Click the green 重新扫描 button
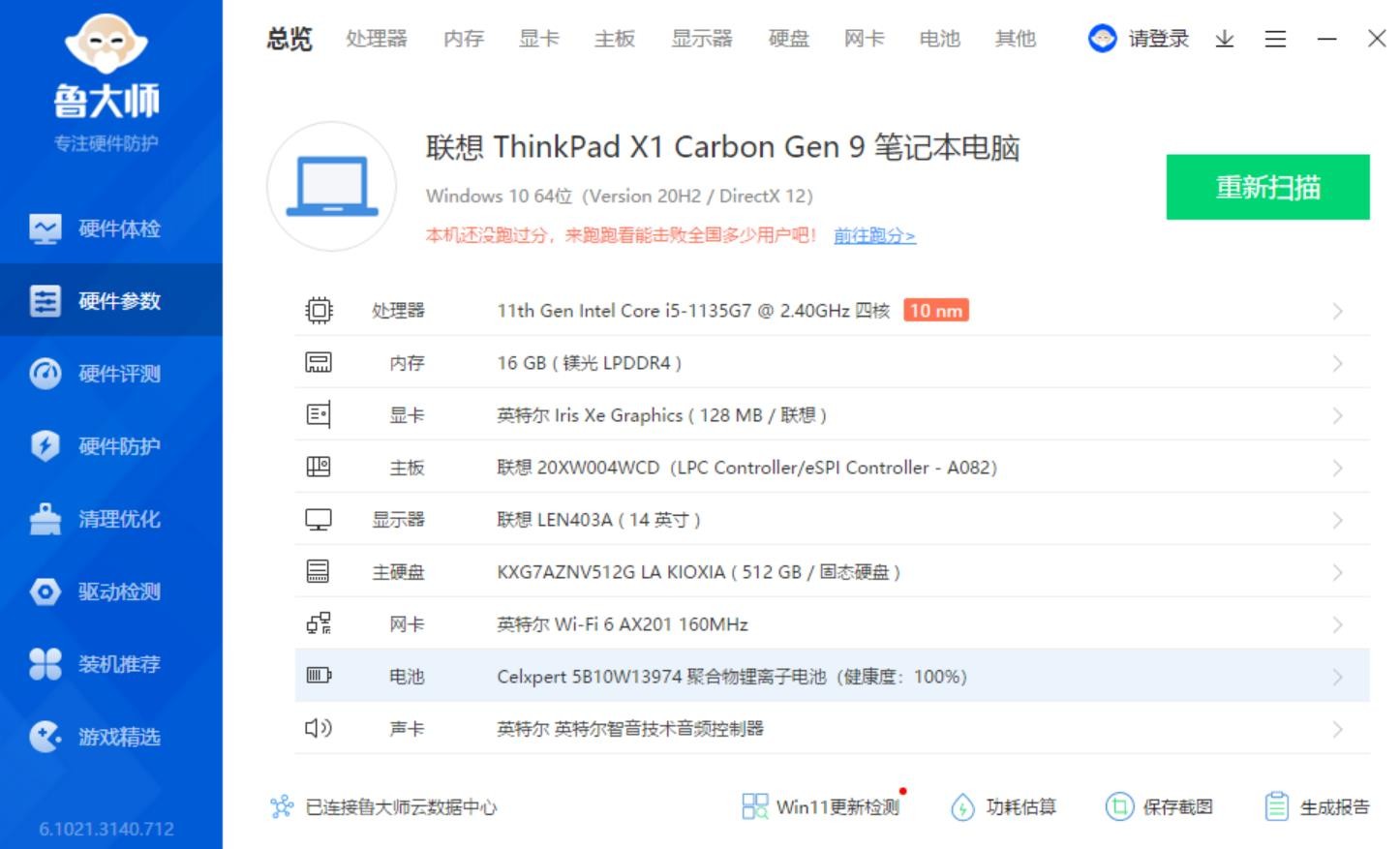Screen dimensions: 1400x849 click(1267, 187)
